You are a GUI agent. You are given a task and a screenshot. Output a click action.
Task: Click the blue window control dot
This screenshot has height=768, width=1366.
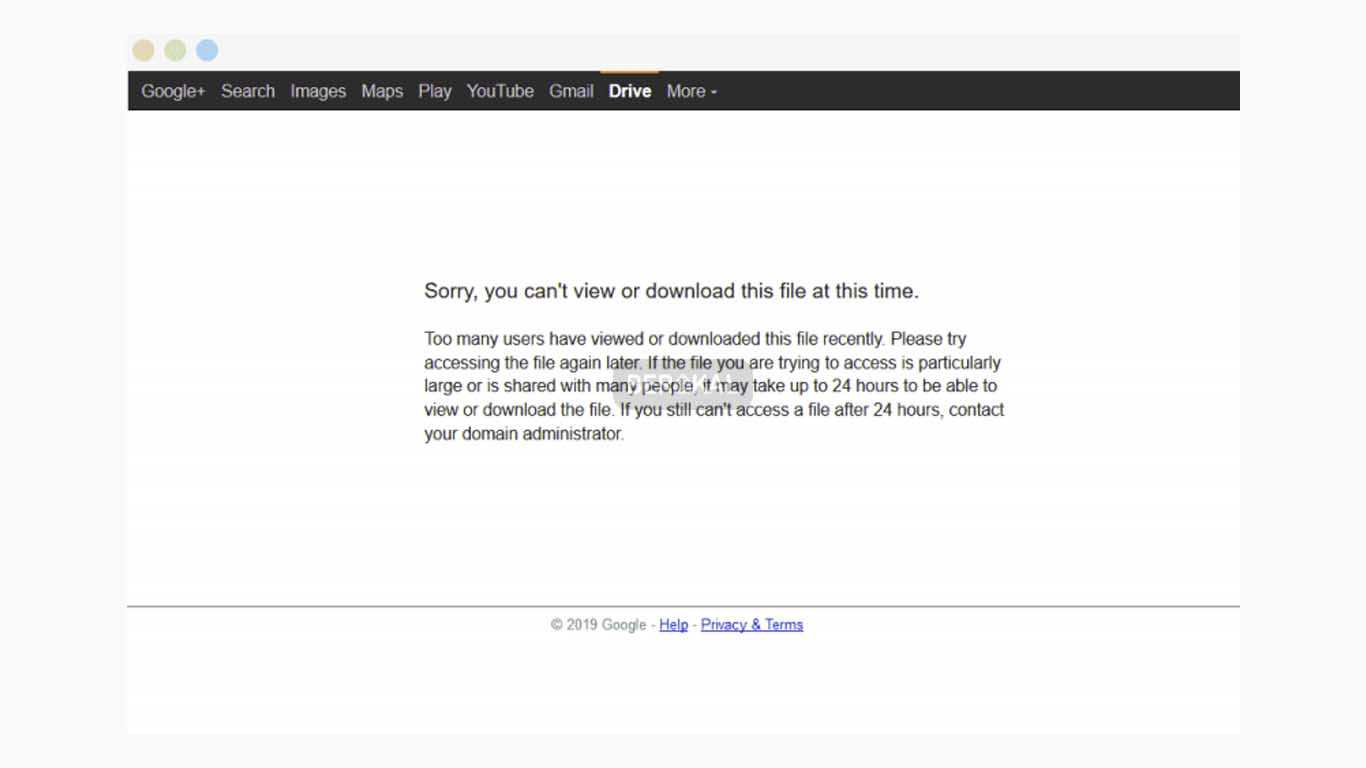207,50
